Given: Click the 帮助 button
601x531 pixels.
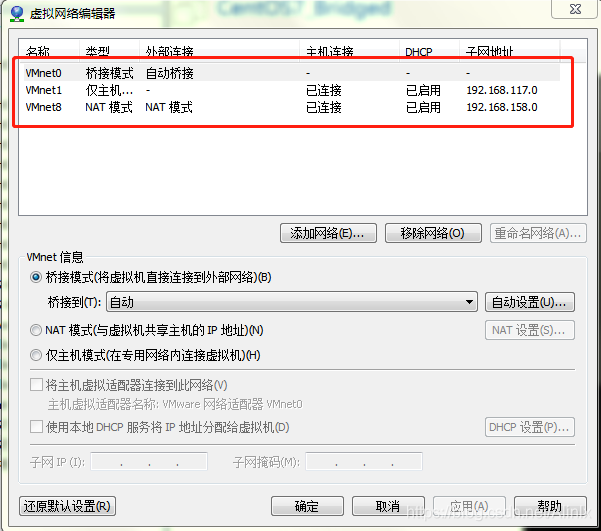Looking at the screenshot, I should coord(550,506).
